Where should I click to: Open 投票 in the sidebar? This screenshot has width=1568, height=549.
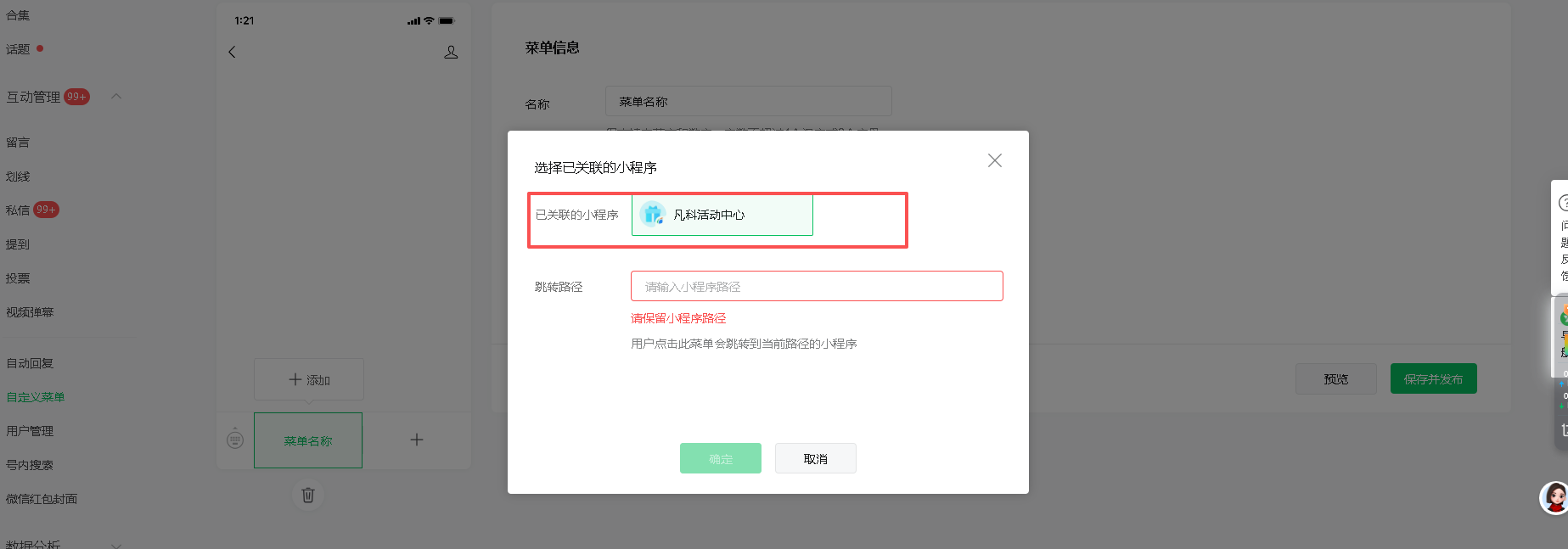(x=18, y=278)
